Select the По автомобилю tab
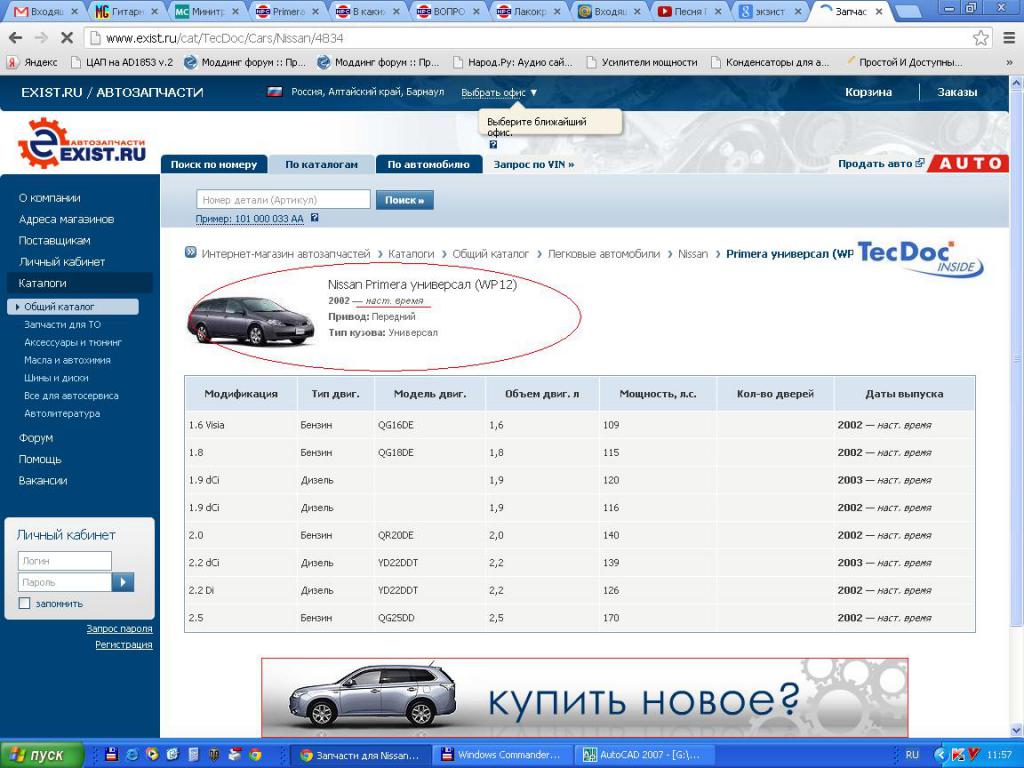Screen dimensions: 1024x768 pos(428,165)
